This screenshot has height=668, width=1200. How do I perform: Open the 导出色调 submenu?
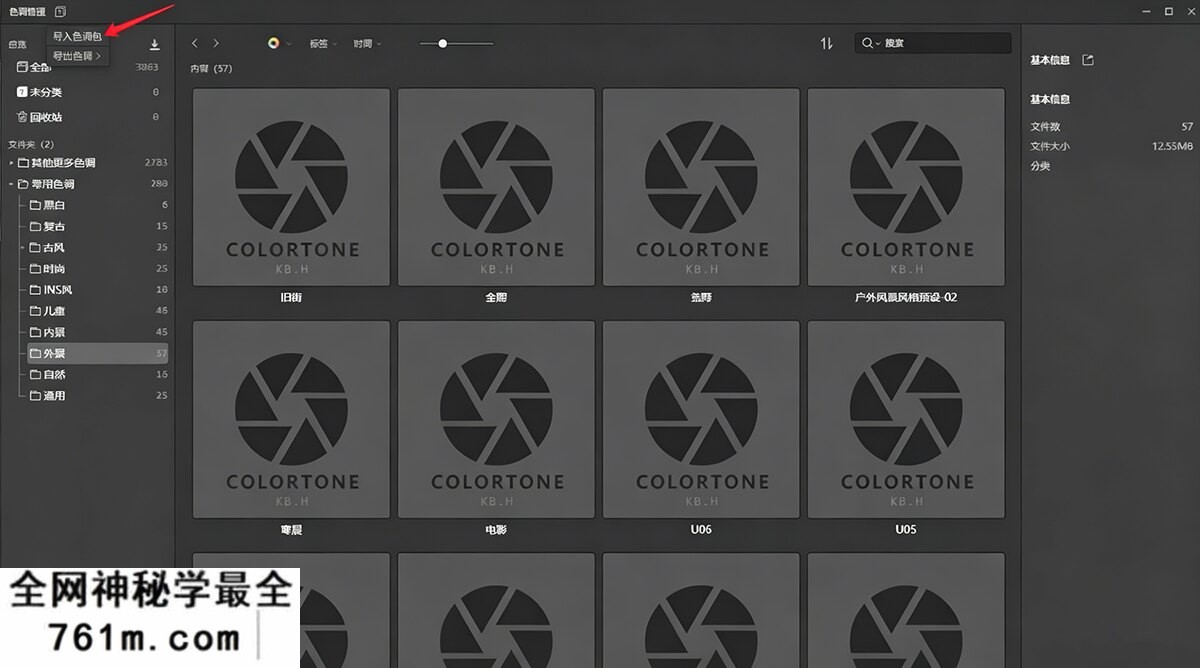[x=77, y=56]
